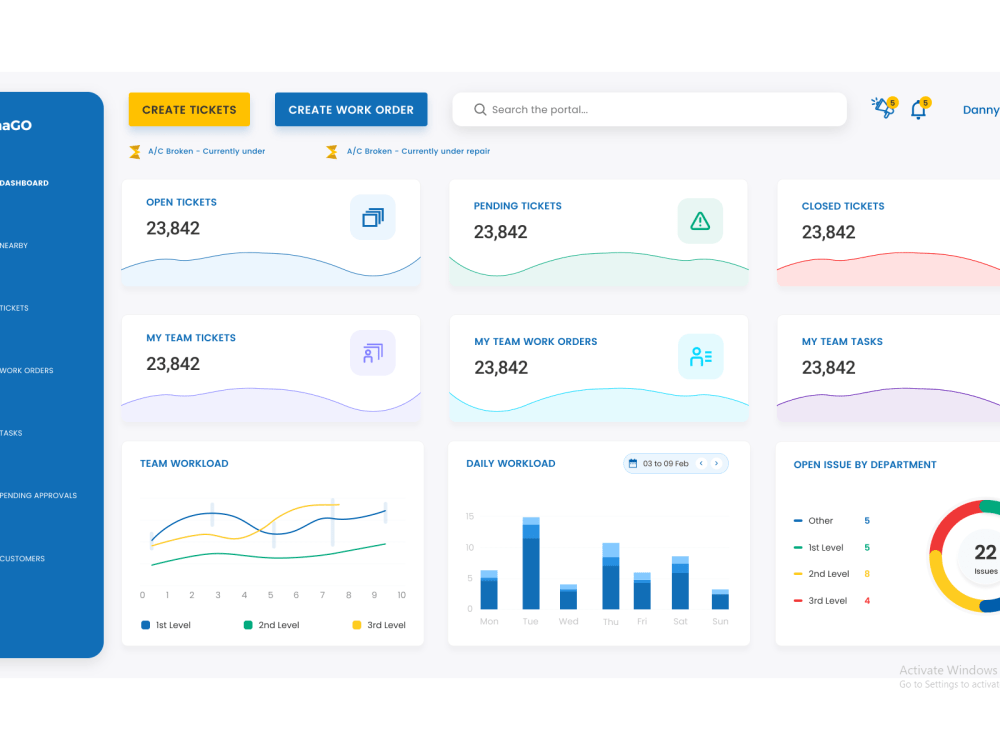Toggle 1st Level legend in Team Workload
The height and width of the screenshot is (750, 1000).
[x=166, y=625]
